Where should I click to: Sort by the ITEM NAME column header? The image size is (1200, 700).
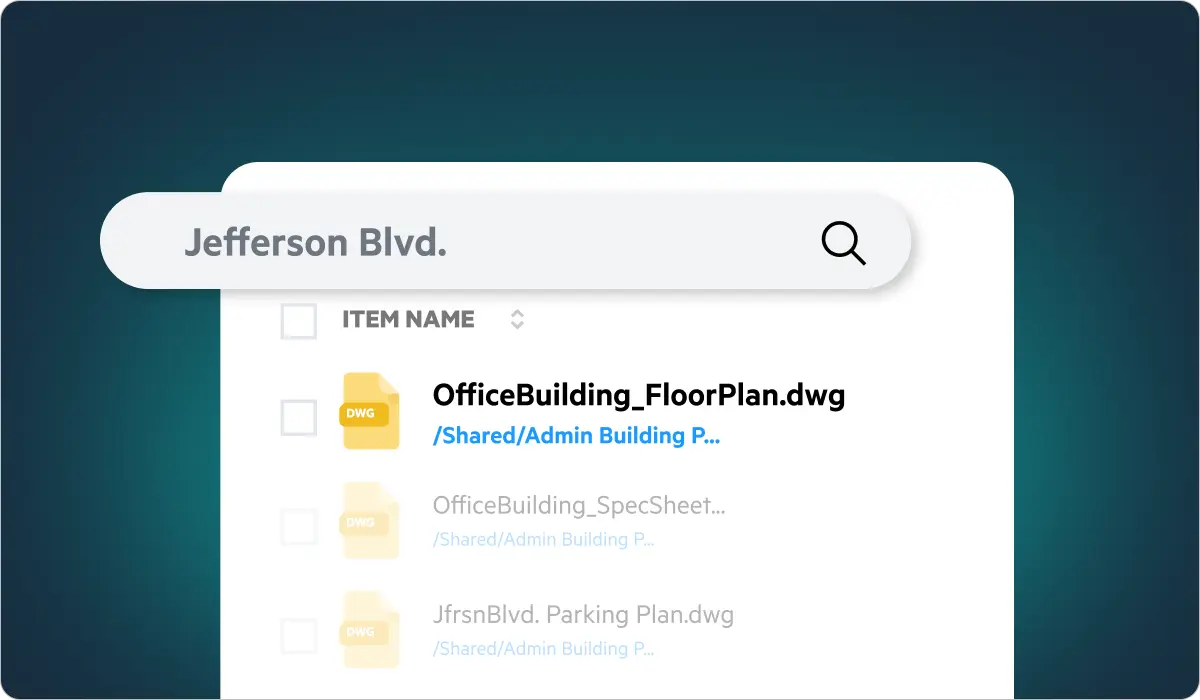tap(408, 320)
